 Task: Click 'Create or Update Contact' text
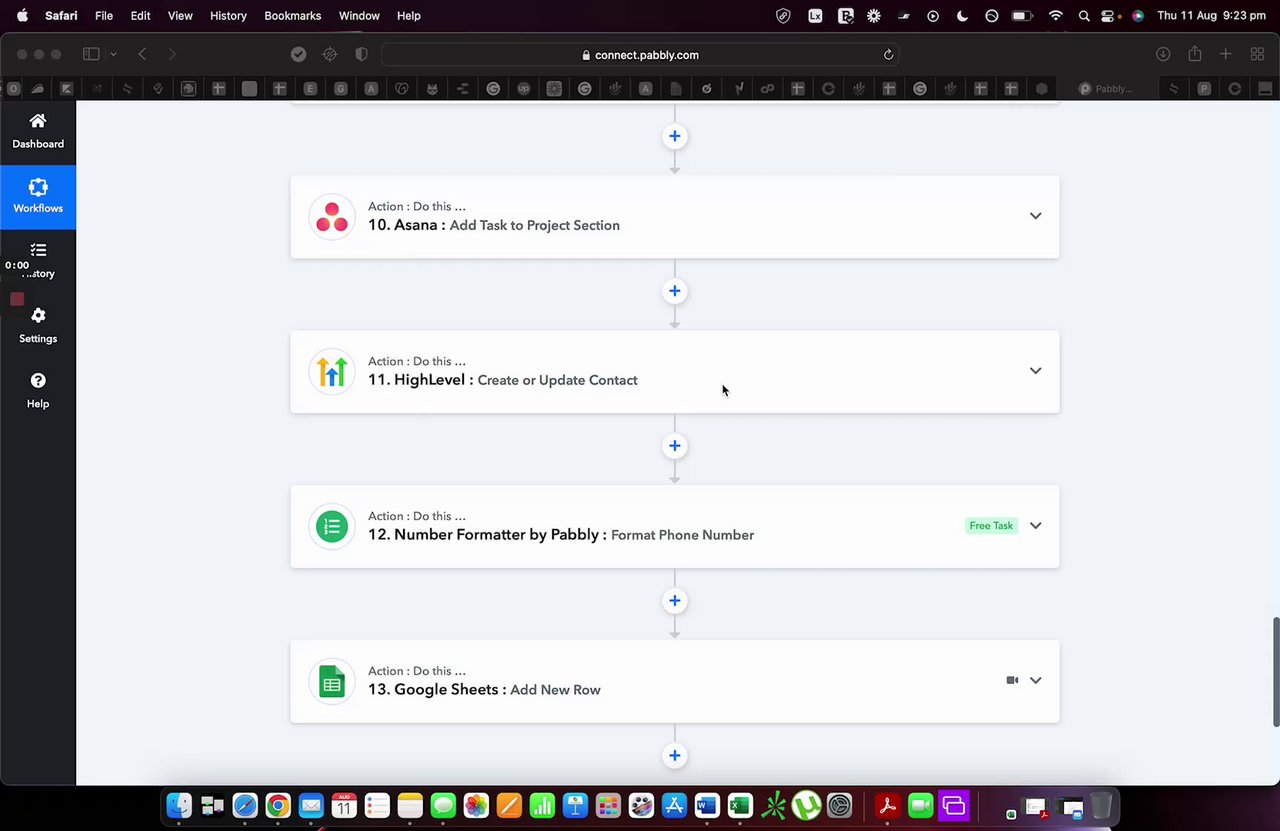pos(557,380)
